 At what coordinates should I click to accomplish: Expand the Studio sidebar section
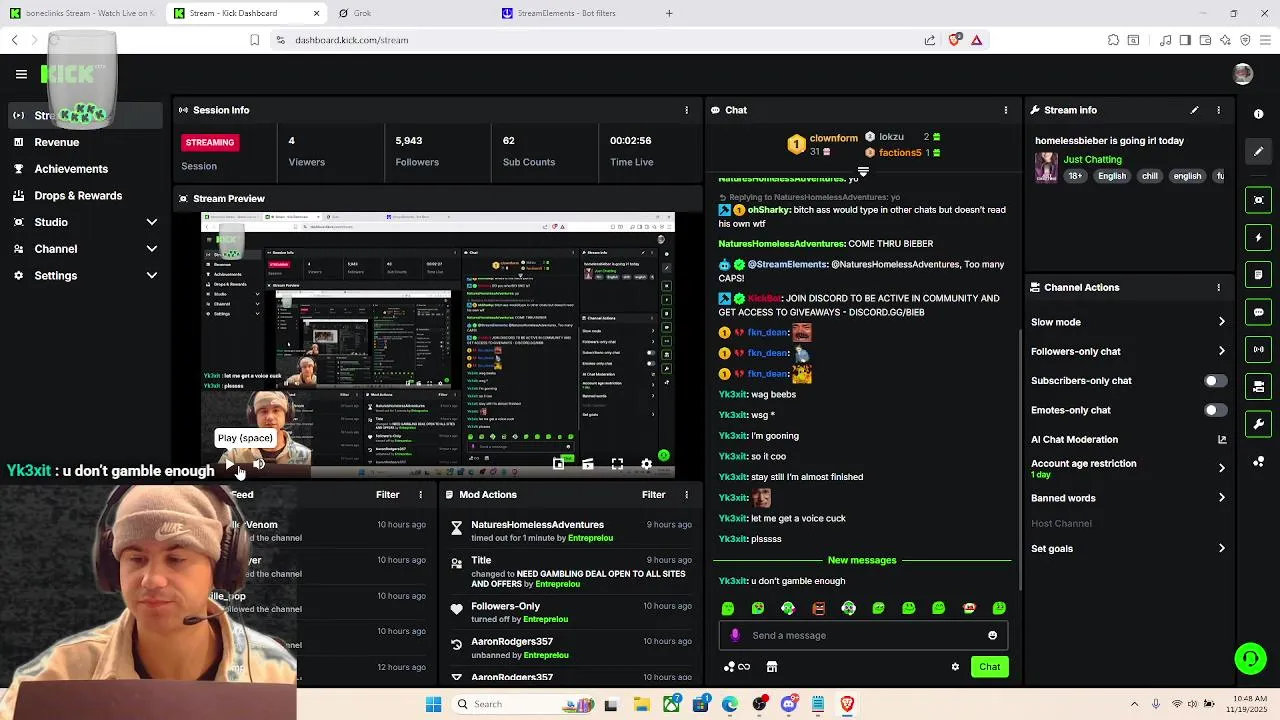(152, 222)
